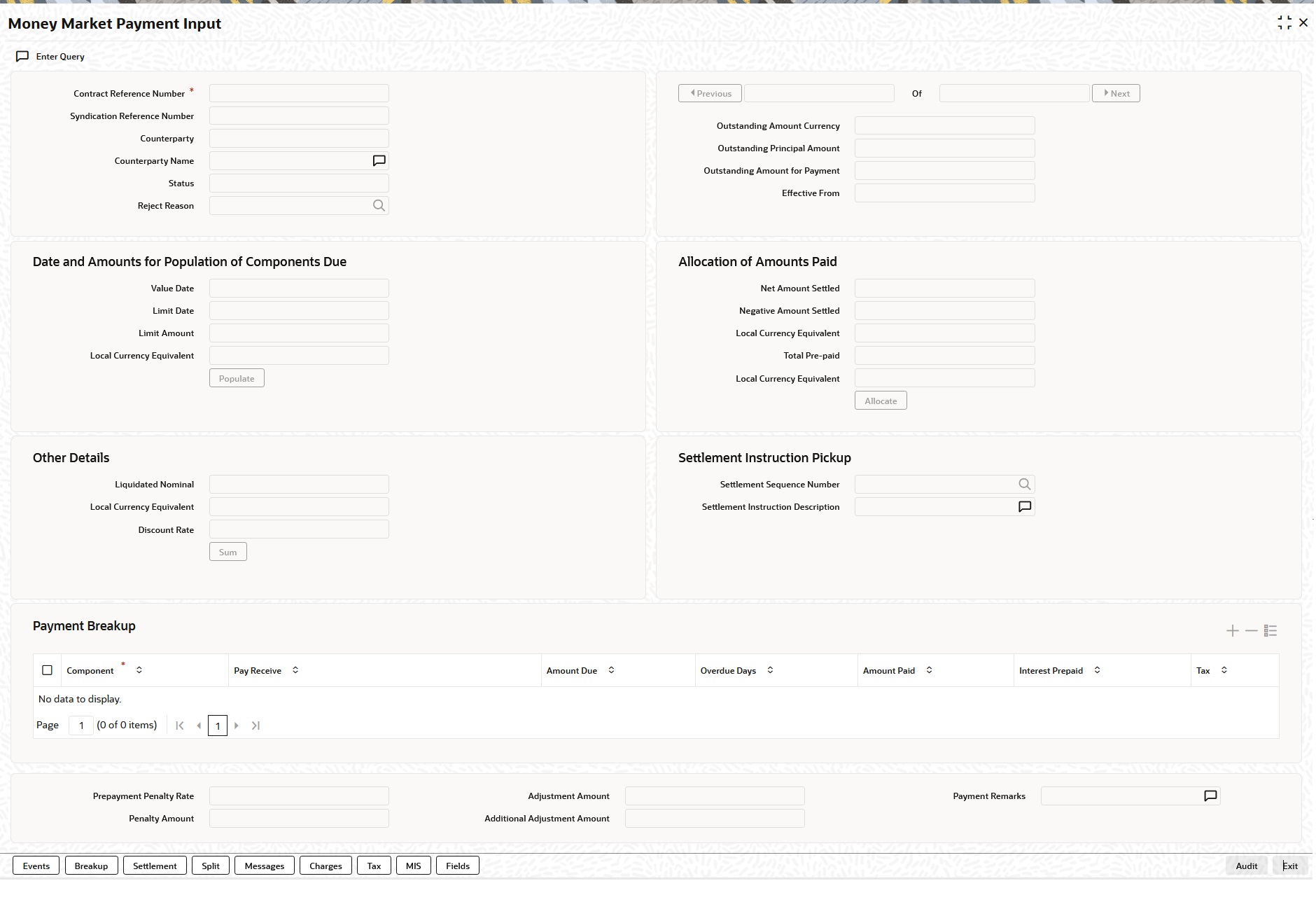Image resolution: width=1316 pixels, height=916 pixels.
Task: Focus the Limit Date field
Action: [x=299, y=311]
